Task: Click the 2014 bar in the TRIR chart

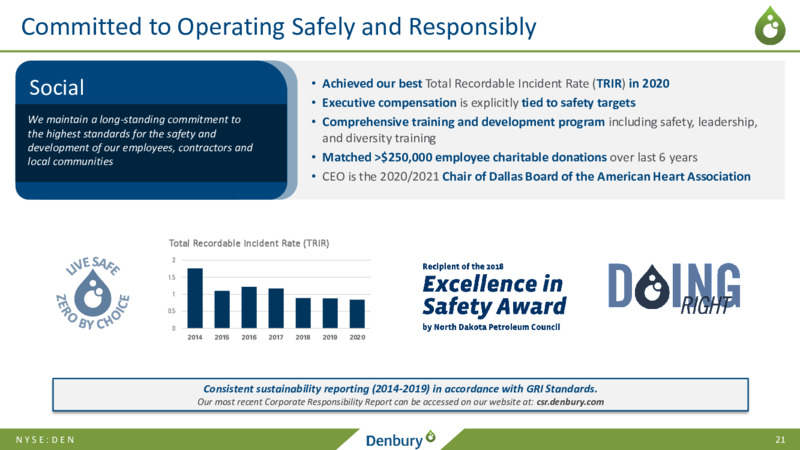Action: click(x=195, y=298)
